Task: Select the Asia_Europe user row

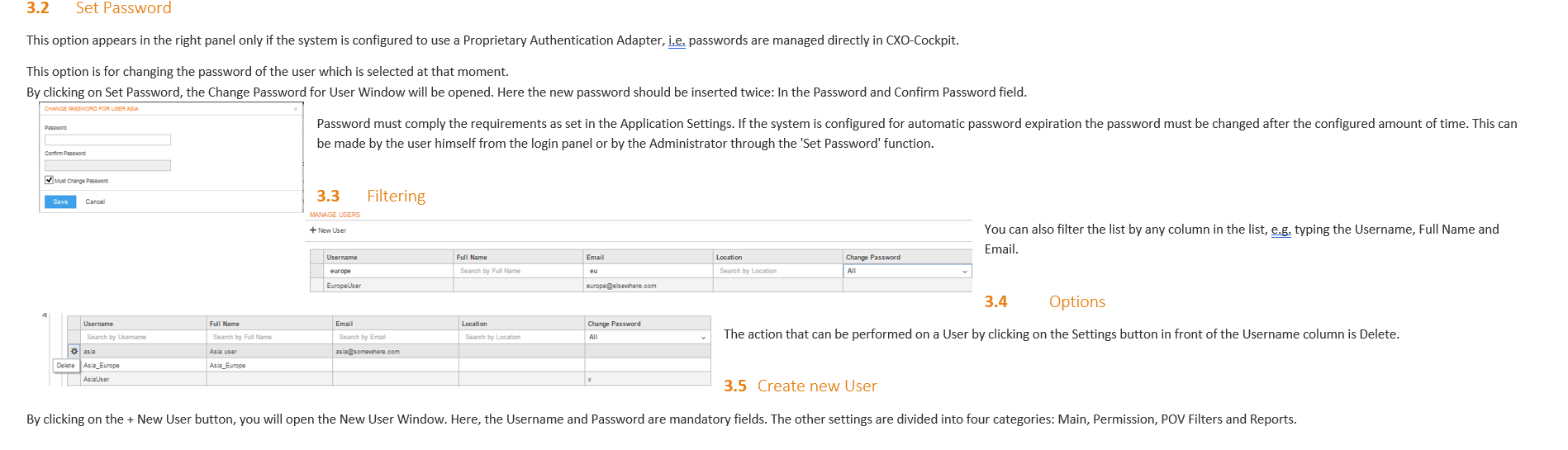Action: click(389, 365)
